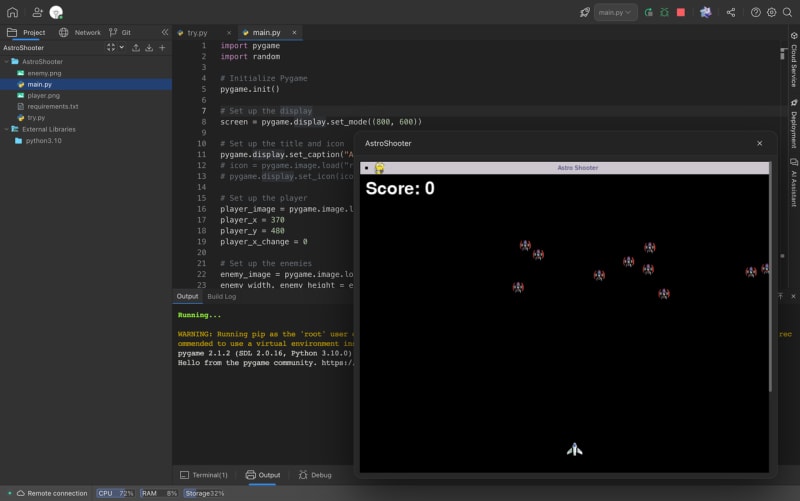Select the Output tab in output panel
Screen dimensions: 800x501
187,296
